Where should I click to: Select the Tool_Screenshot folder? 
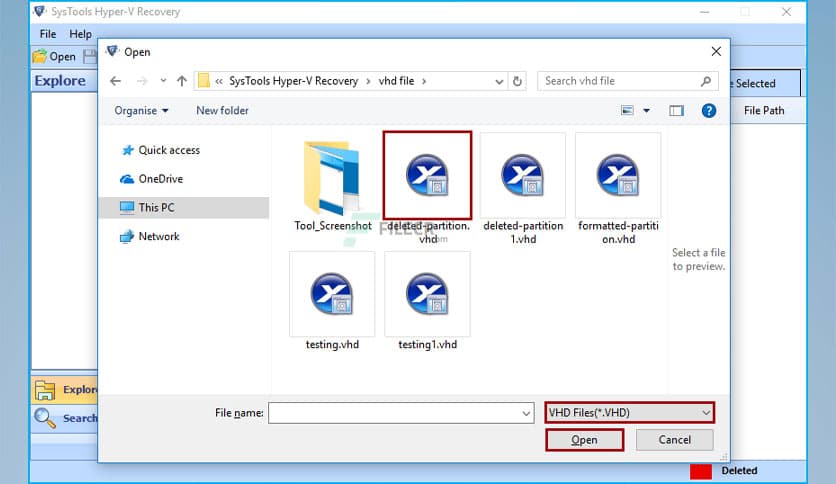[333, 179]
